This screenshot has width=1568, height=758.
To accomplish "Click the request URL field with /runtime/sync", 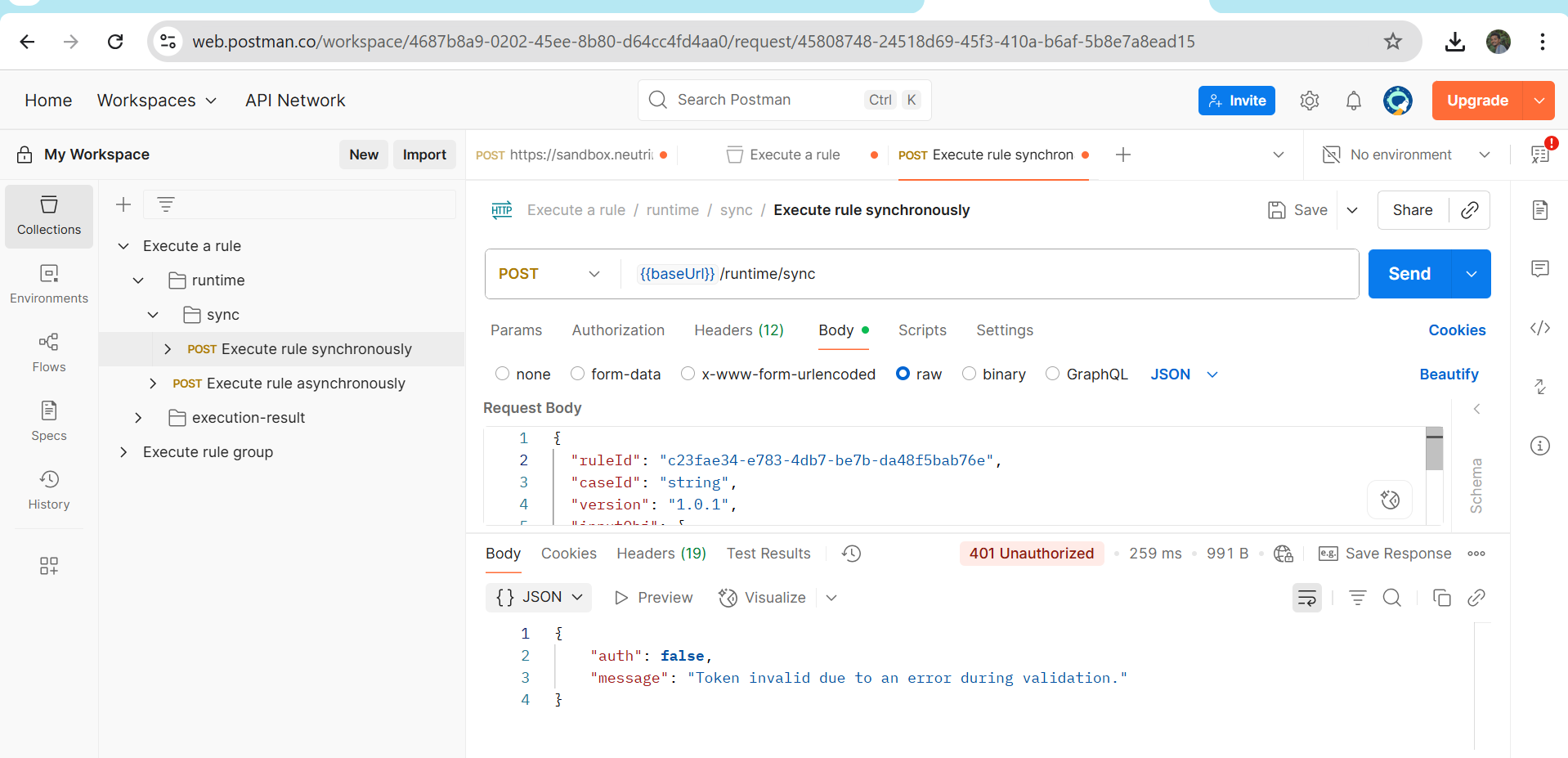I will [x=991, y=274].
